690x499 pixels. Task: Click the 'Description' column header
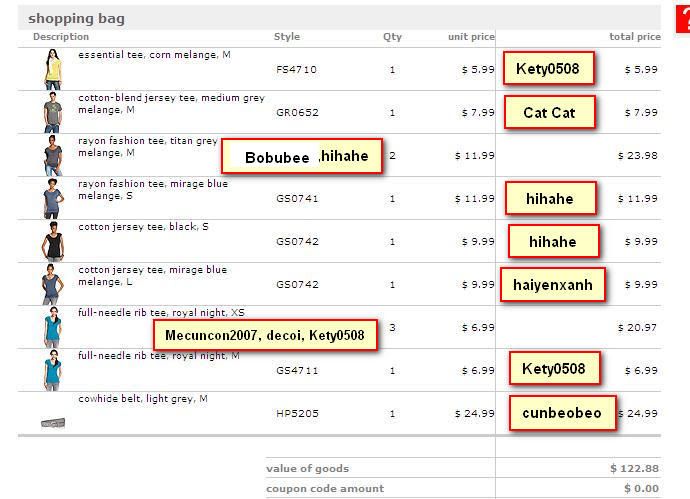tap(61, 37)
